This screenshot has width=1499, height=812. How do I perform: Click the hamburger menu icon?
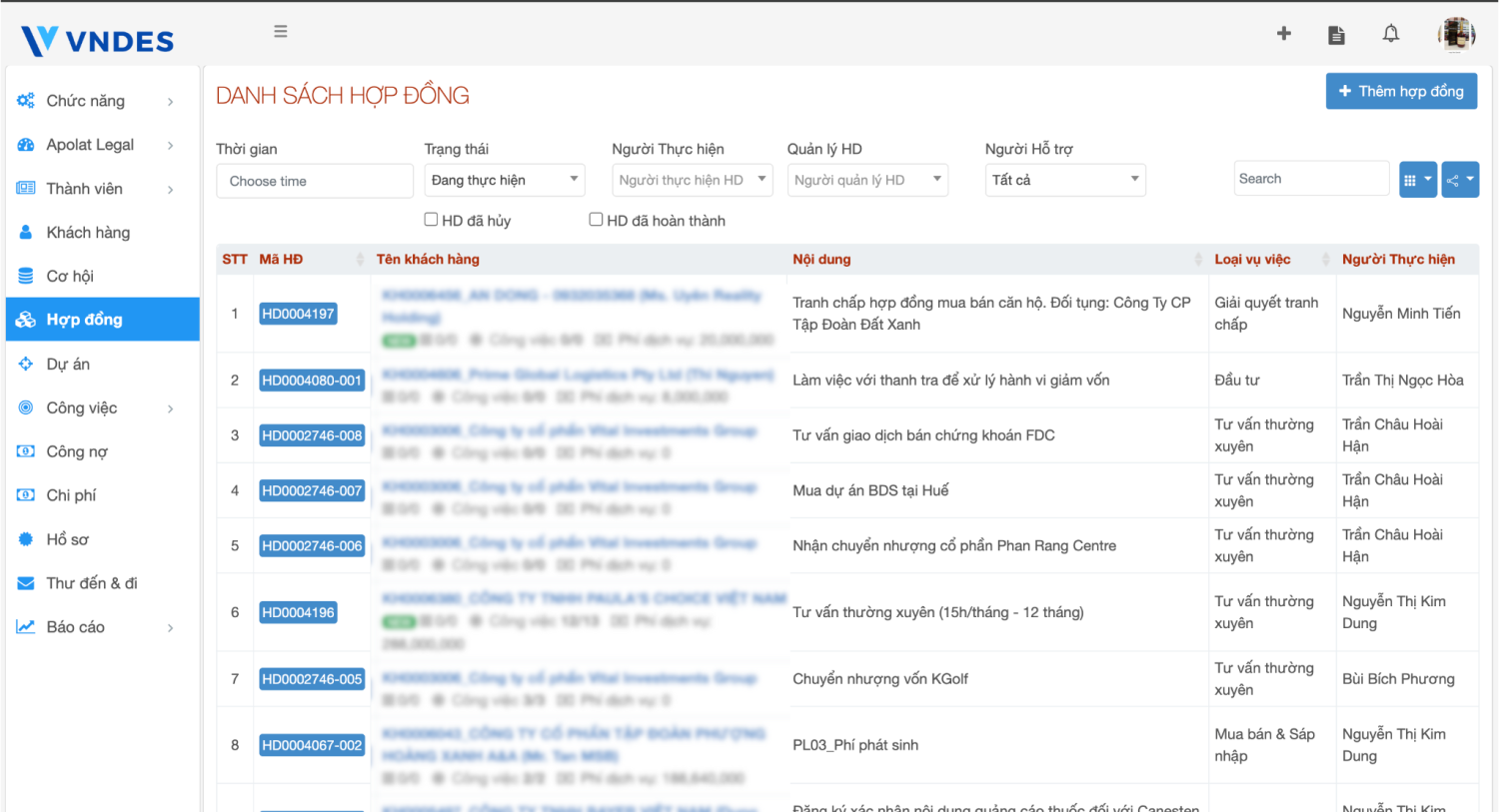coord(281,32)
